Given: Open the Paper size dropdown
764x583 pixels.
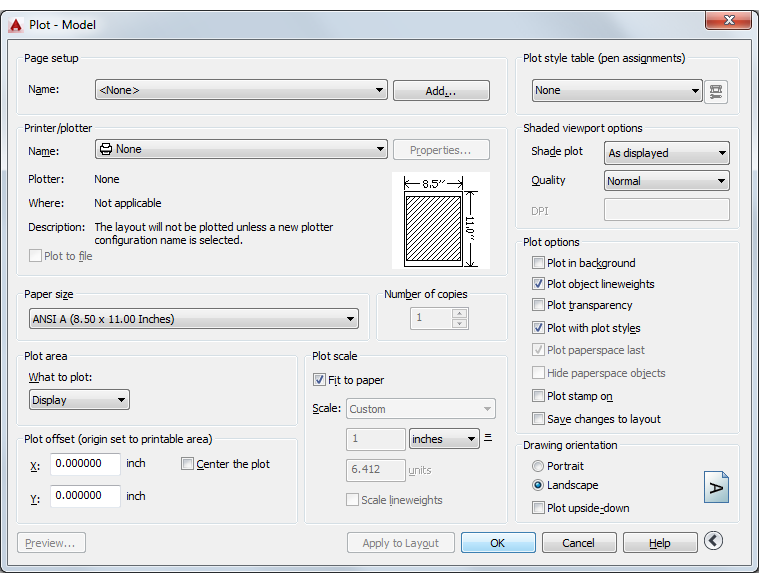Looking at the screenshot, I should (x=194, y=319).
